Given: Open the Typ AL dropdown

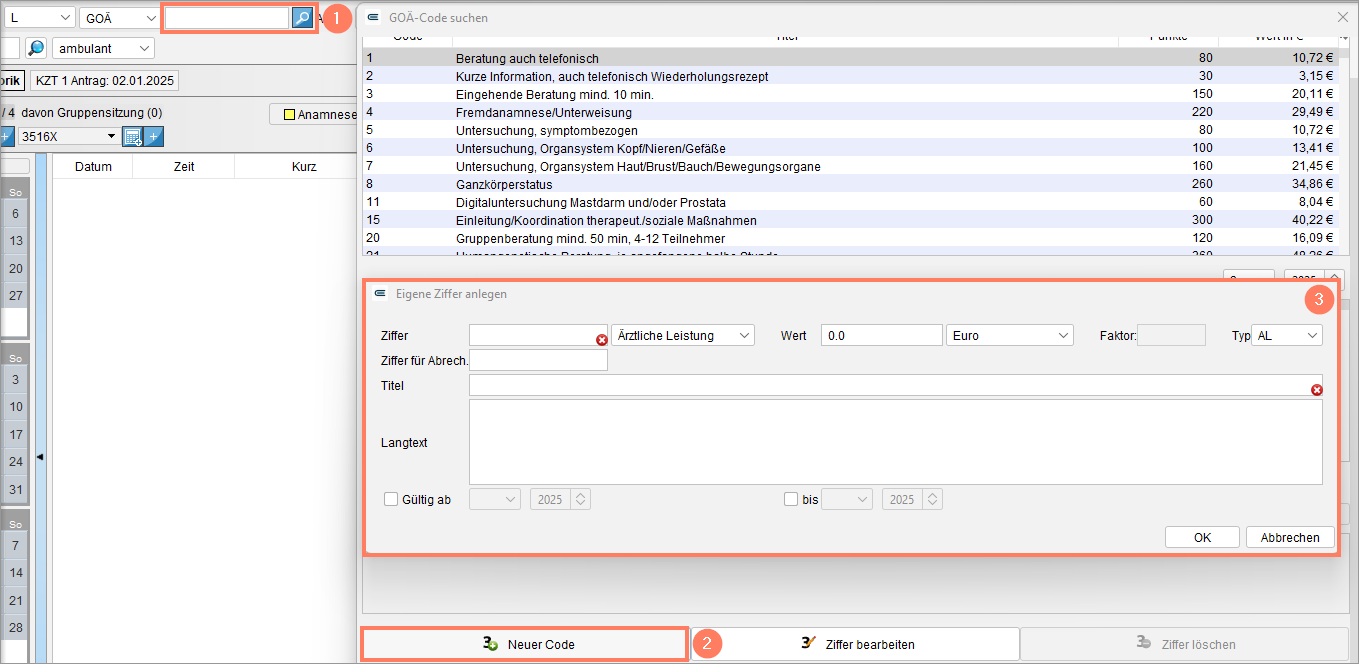Looking at the screenshot, I should click(1287, 336).
